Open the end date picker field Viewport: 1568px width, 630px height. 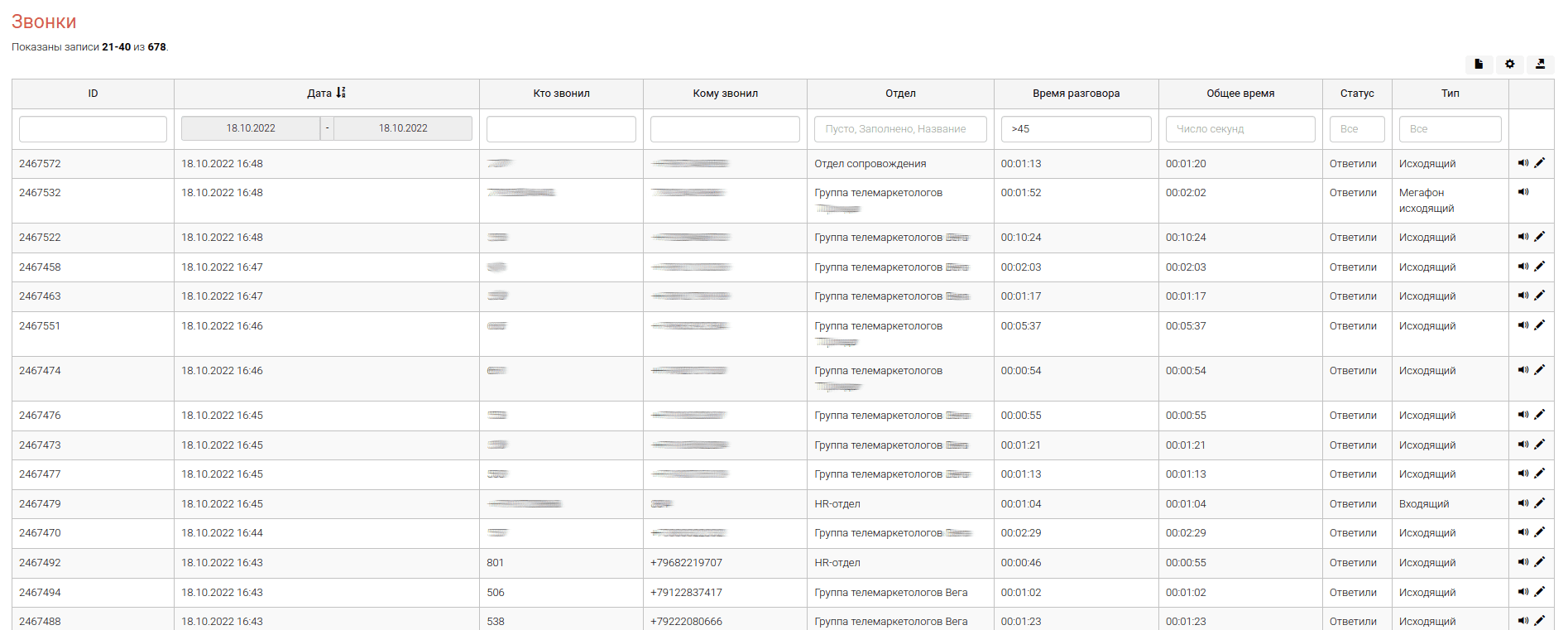[403, 128]
